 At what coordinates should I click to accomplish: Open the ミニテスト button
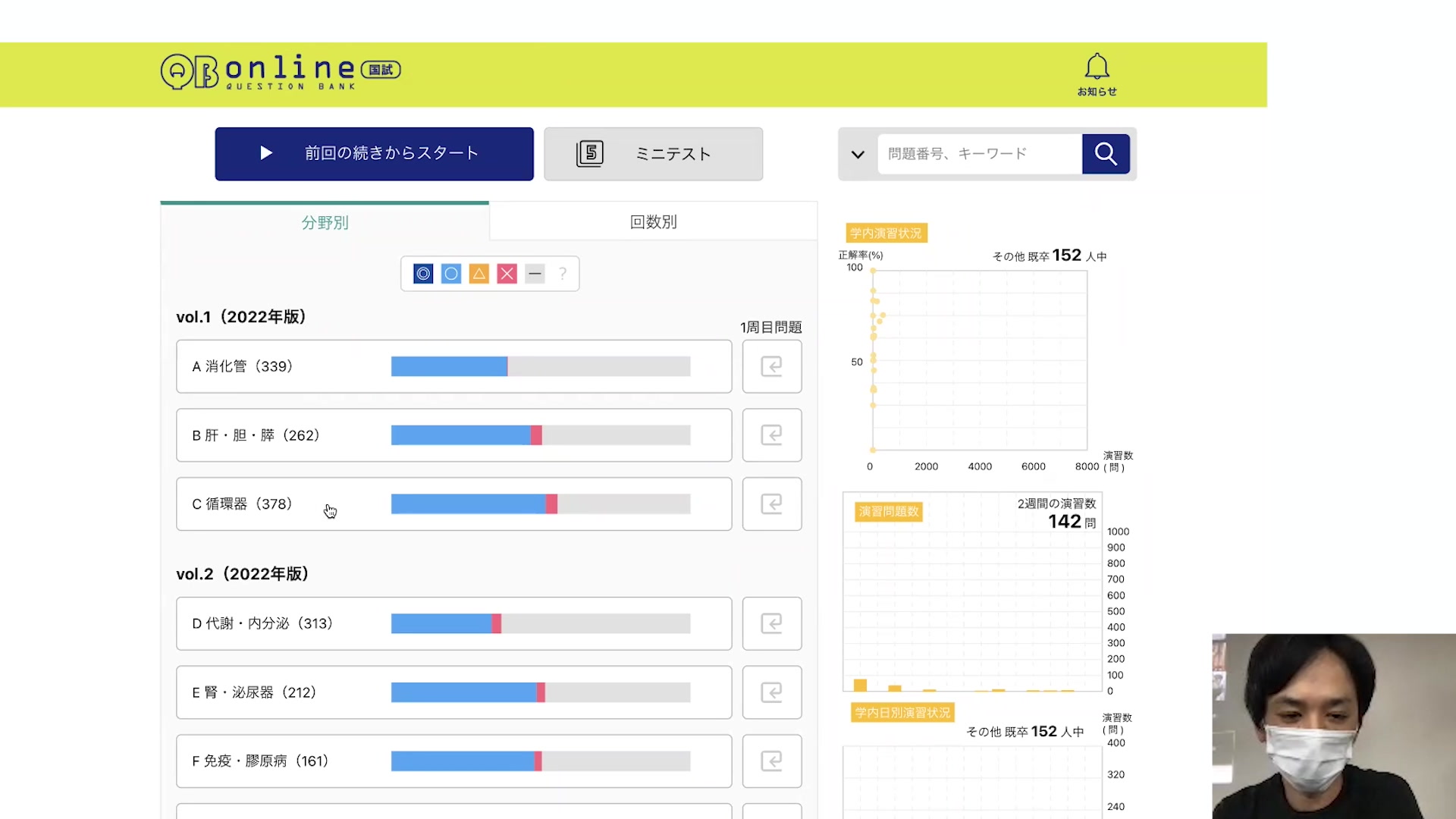coord(653,154)
